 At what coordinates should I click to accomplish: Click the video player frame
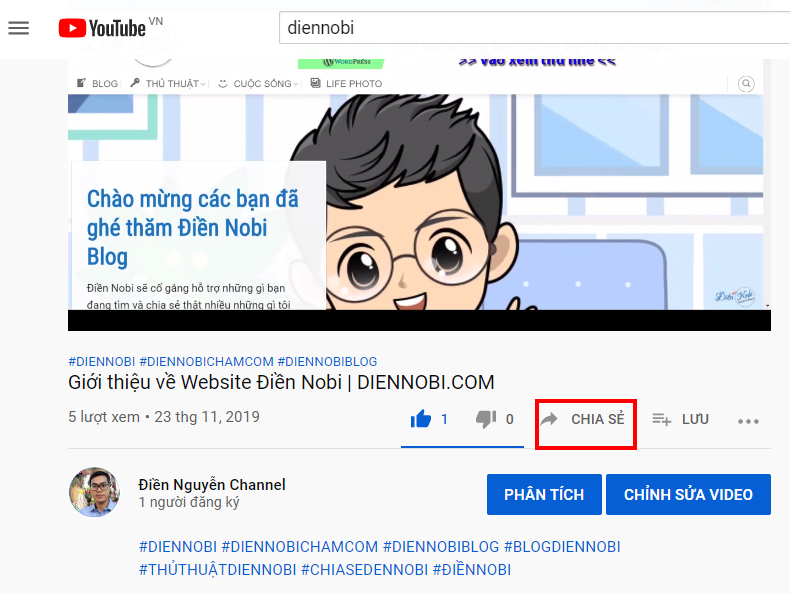[x=419, y=195]
